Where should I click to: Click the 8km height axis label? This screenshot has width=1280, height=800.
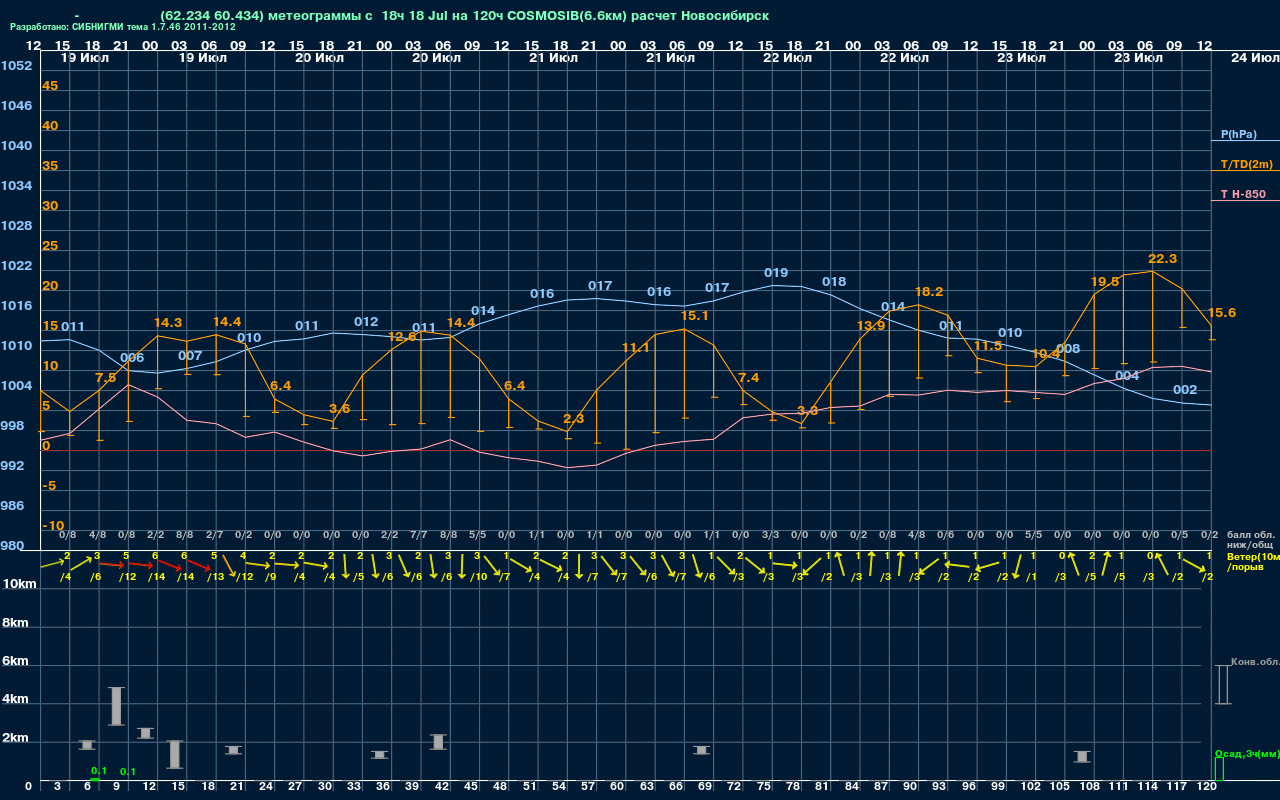(x=15, y=622)
